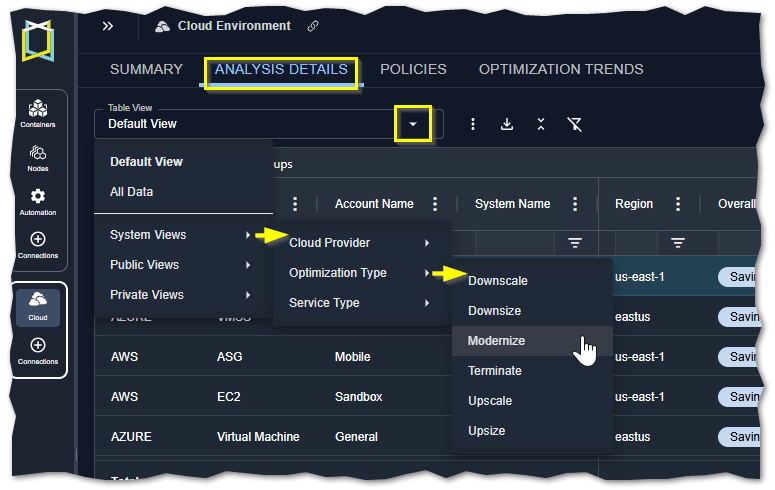The width and height of the screenshot is (775, 490).
Task: Expand Cloud Provider submenu
Action: pyautogui.click(x=362, y=243)
